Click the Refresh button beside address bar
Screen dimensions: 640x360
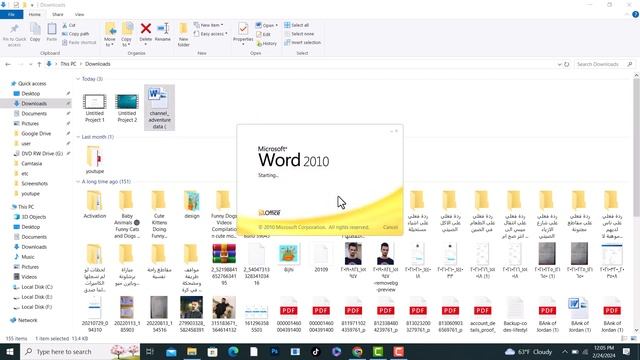tap(567, 64)
